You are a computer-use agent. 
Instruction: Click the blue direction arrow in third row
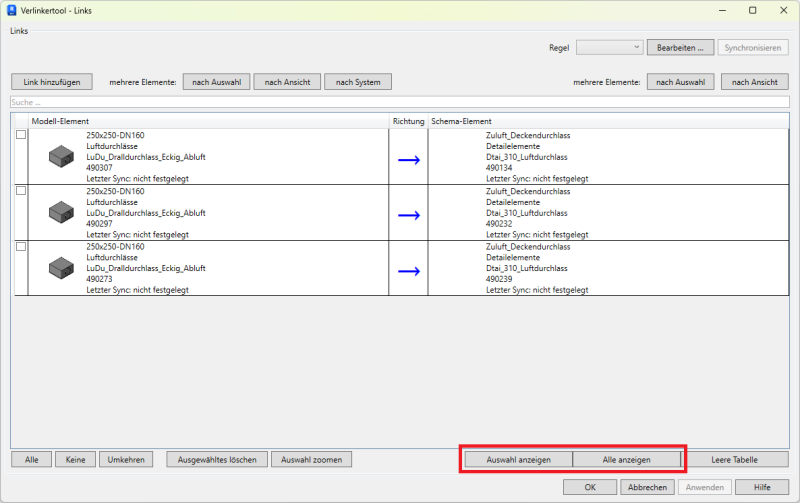tap(409, 269)
